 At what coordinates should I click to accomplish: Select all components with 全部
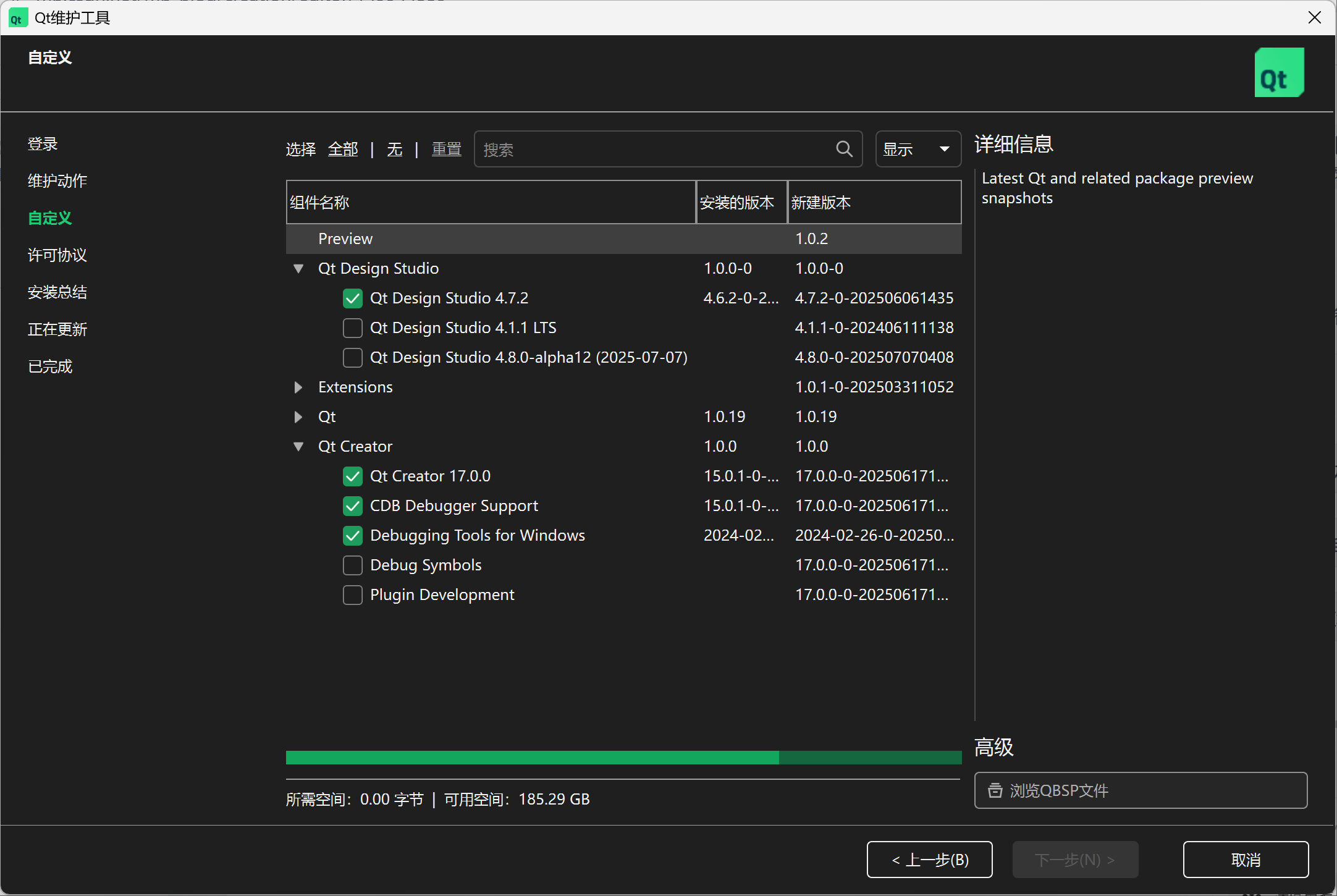click(343, 149)
